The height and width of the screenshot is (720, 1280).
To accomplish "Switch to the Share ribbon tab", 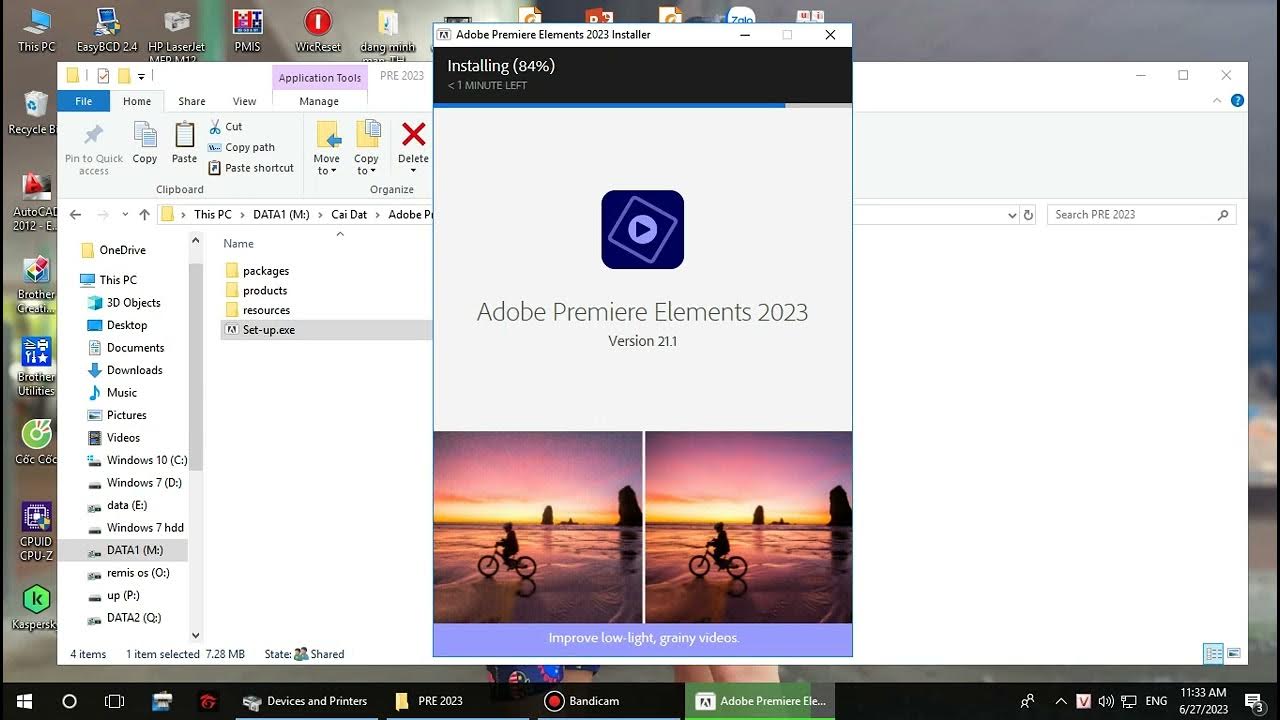I will coord(192,101).
